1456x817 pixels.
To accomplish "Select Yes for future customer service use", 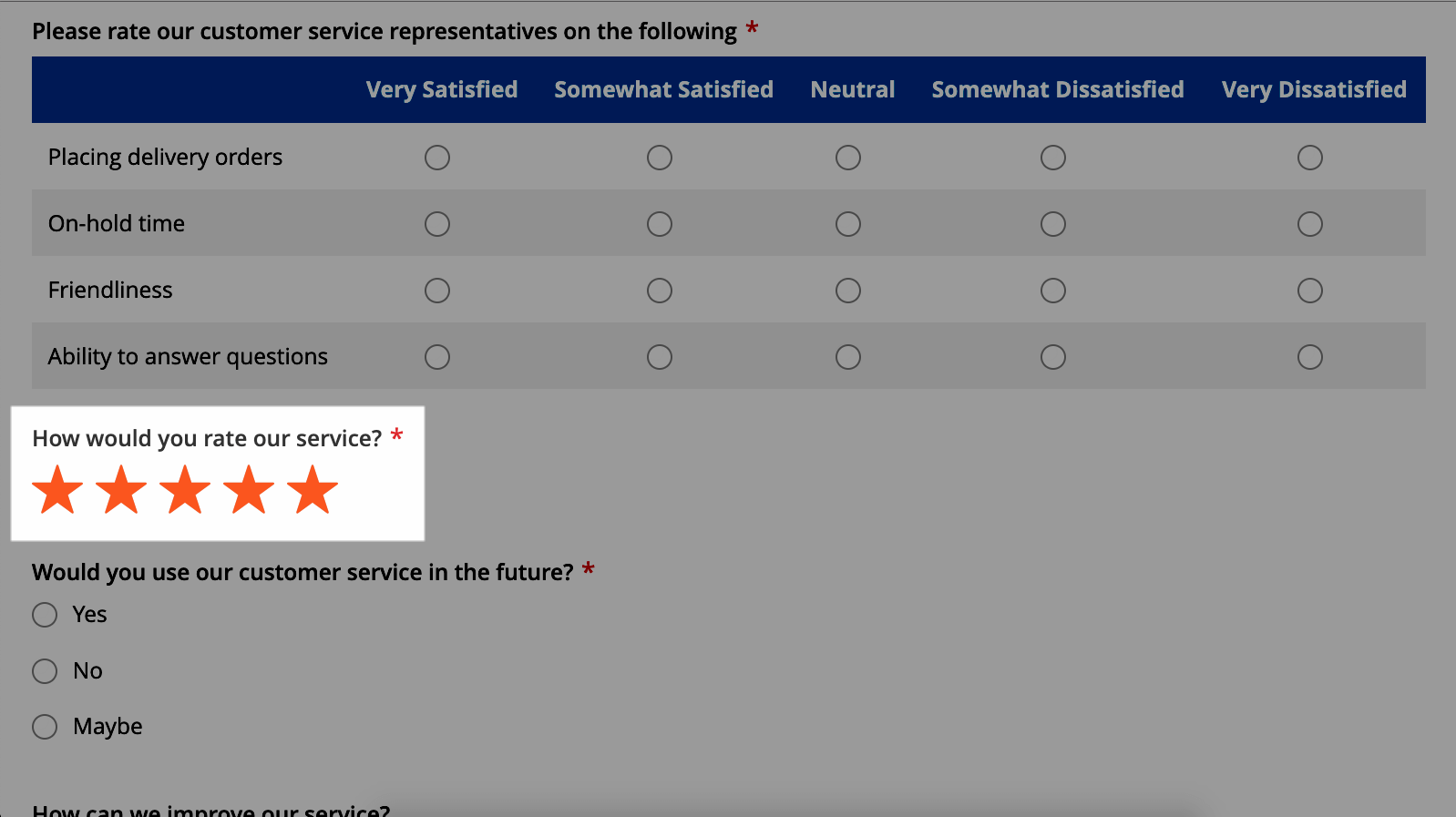I will coord(45,615).
